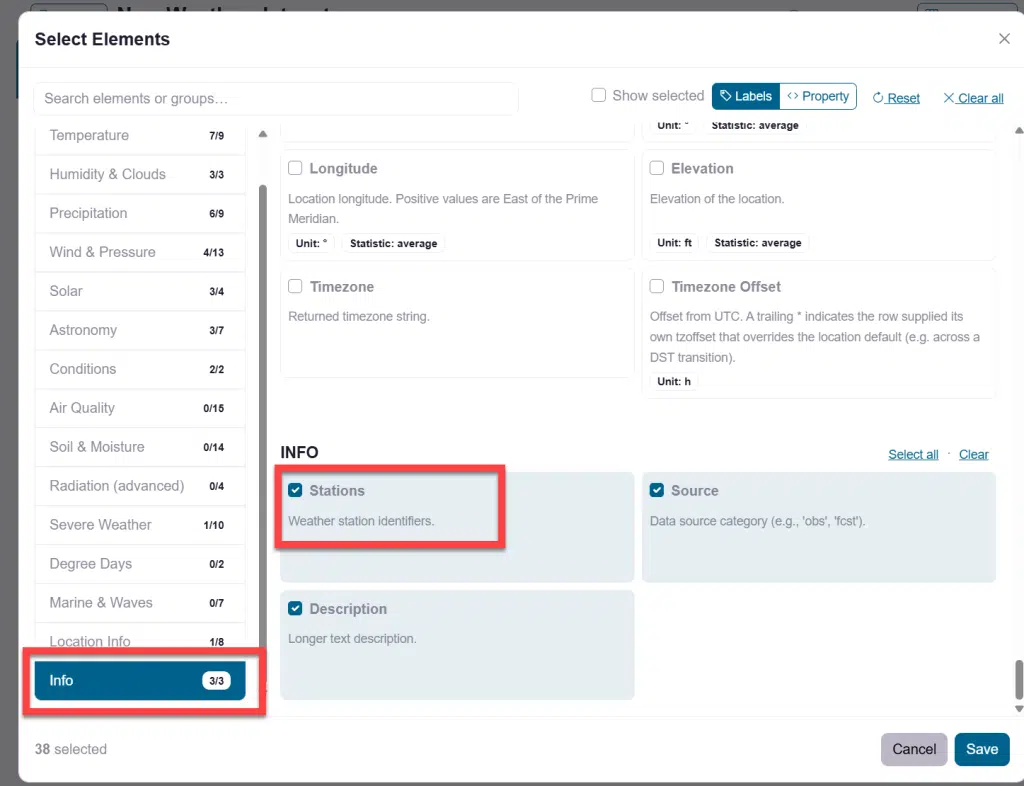Click Clear in the INFO section

click(974, 454)
